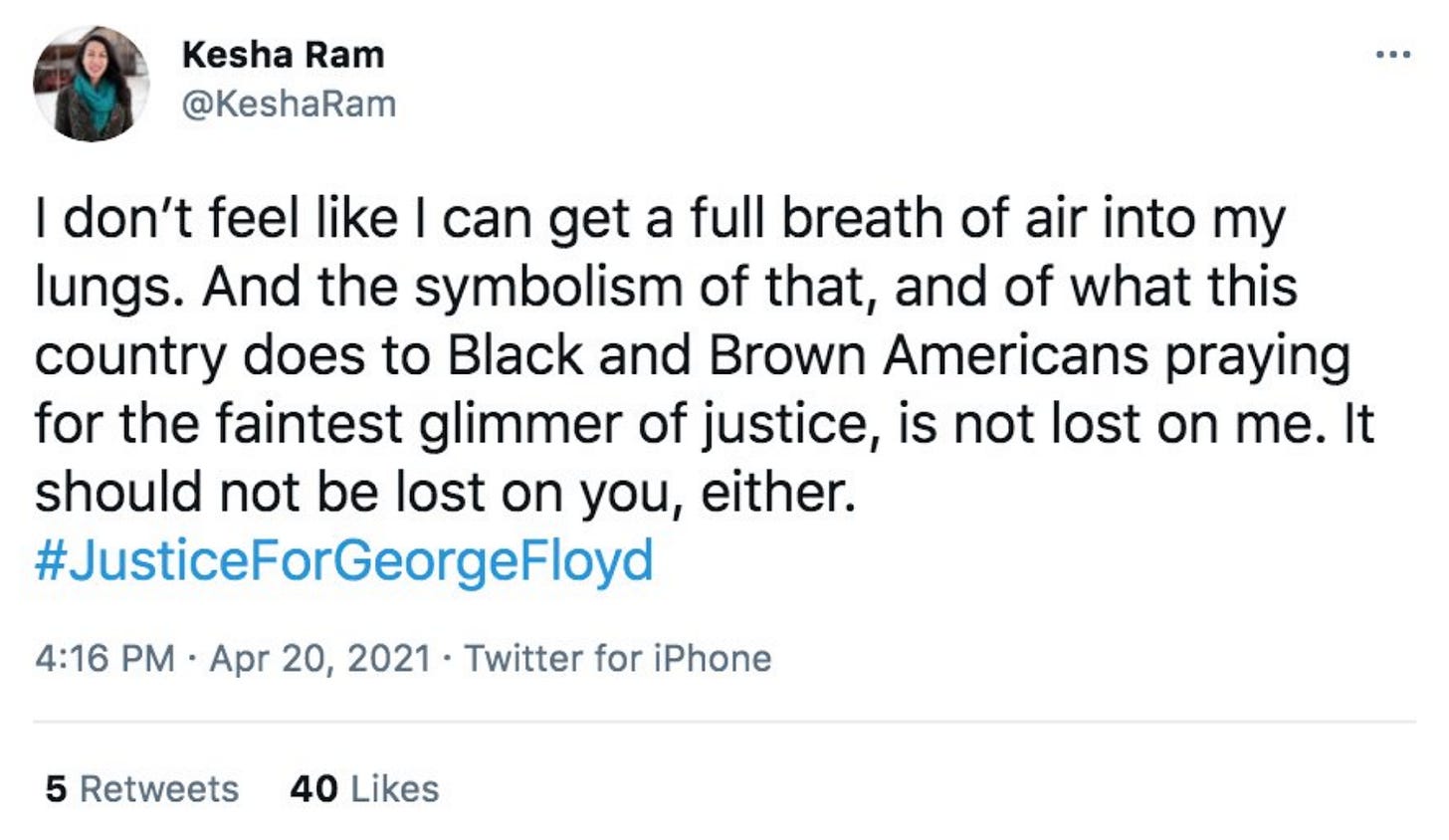The image size is (1449, 840).
Task: Open Kesha Ram's profile picture
Action: [91, 84]
